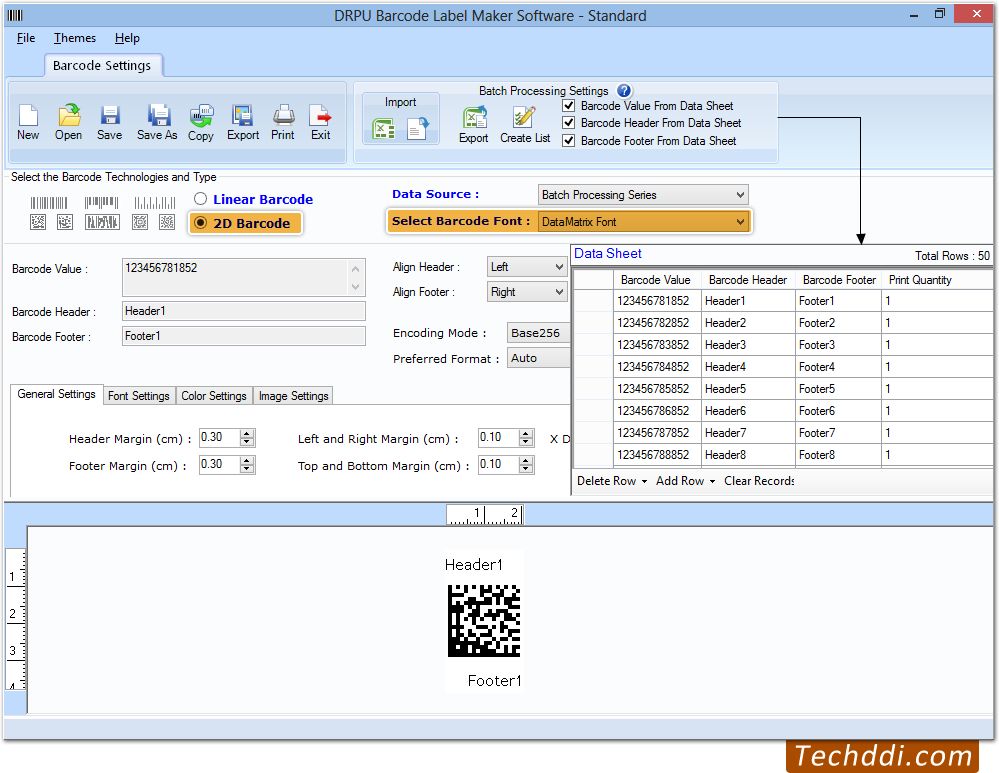Select cell 123456784852 in Data Sheet
The image size is (999, 773).
coord(657,367)
